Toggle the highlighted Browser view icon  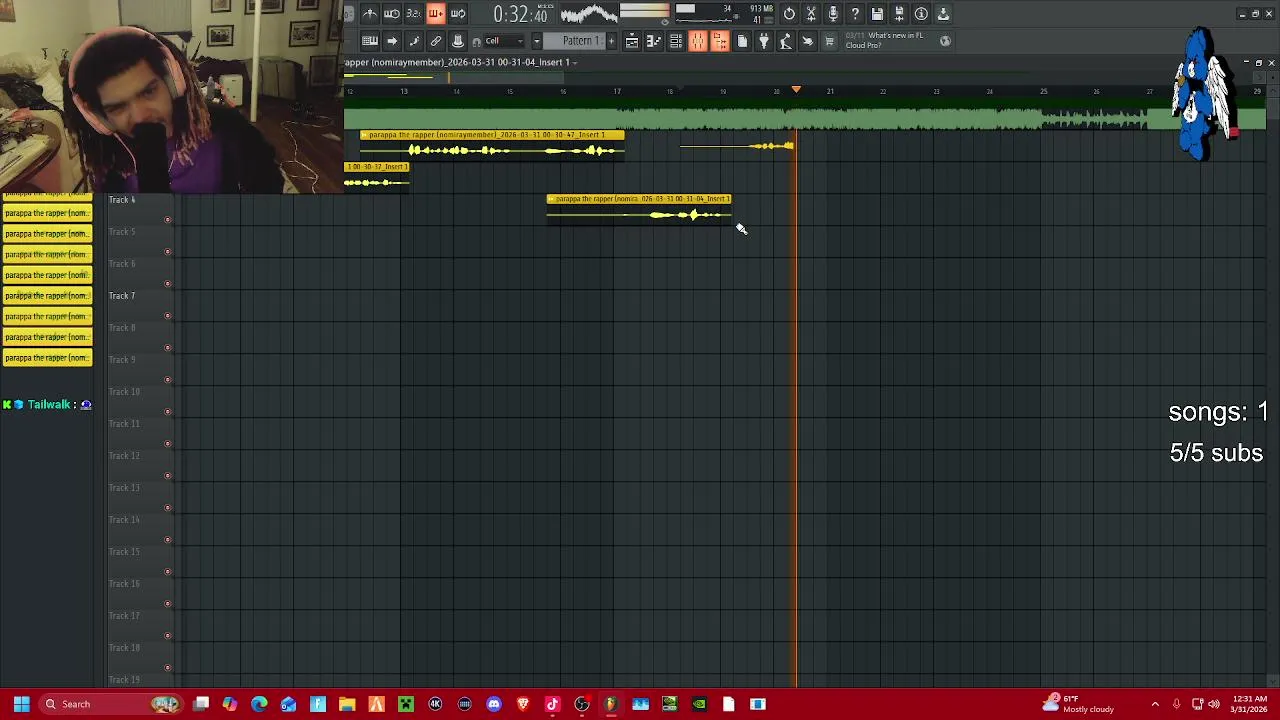point(720,41)
